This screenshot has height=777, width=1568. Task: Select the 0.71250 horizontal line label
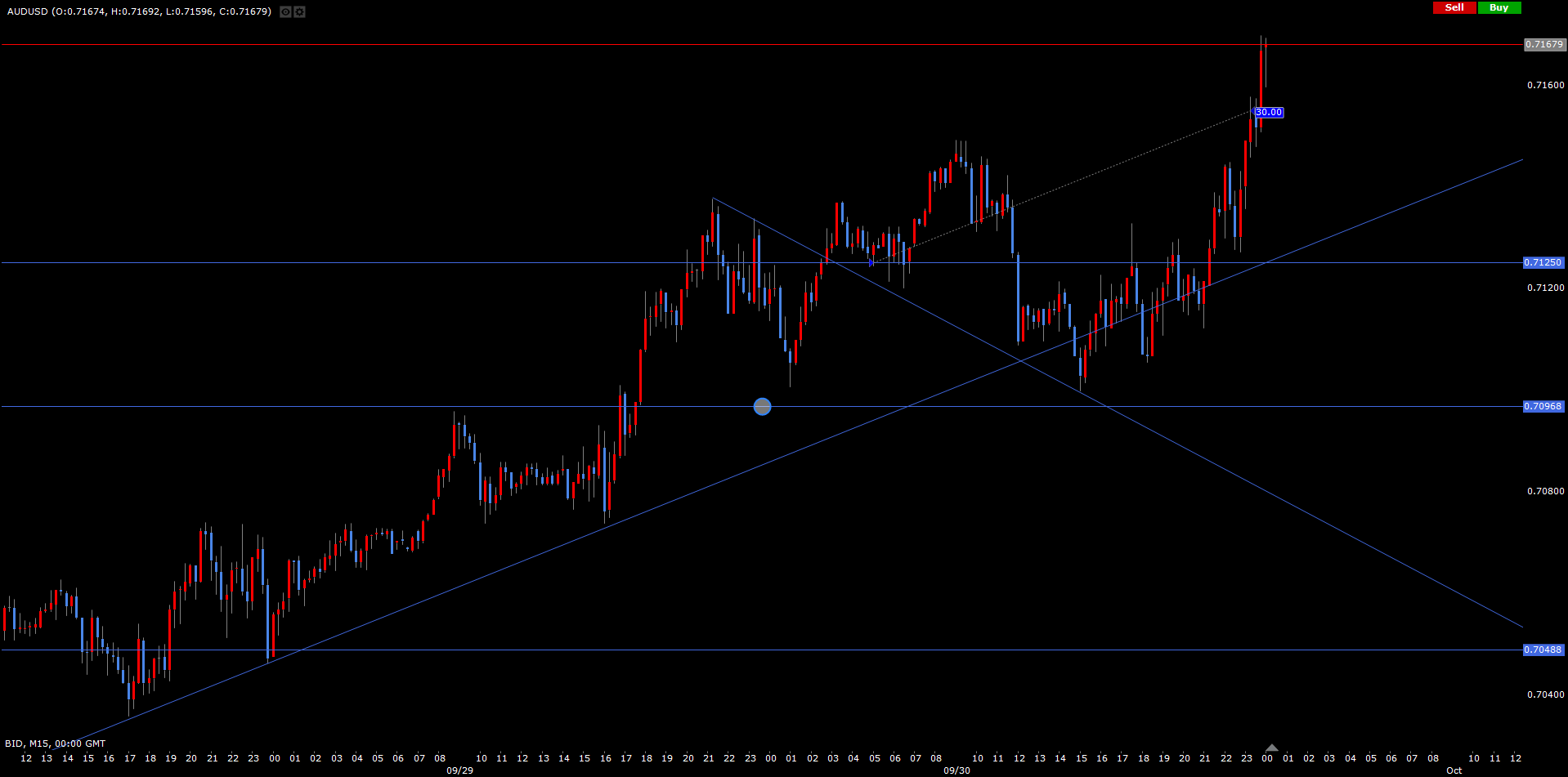[x=1543, y=262]
